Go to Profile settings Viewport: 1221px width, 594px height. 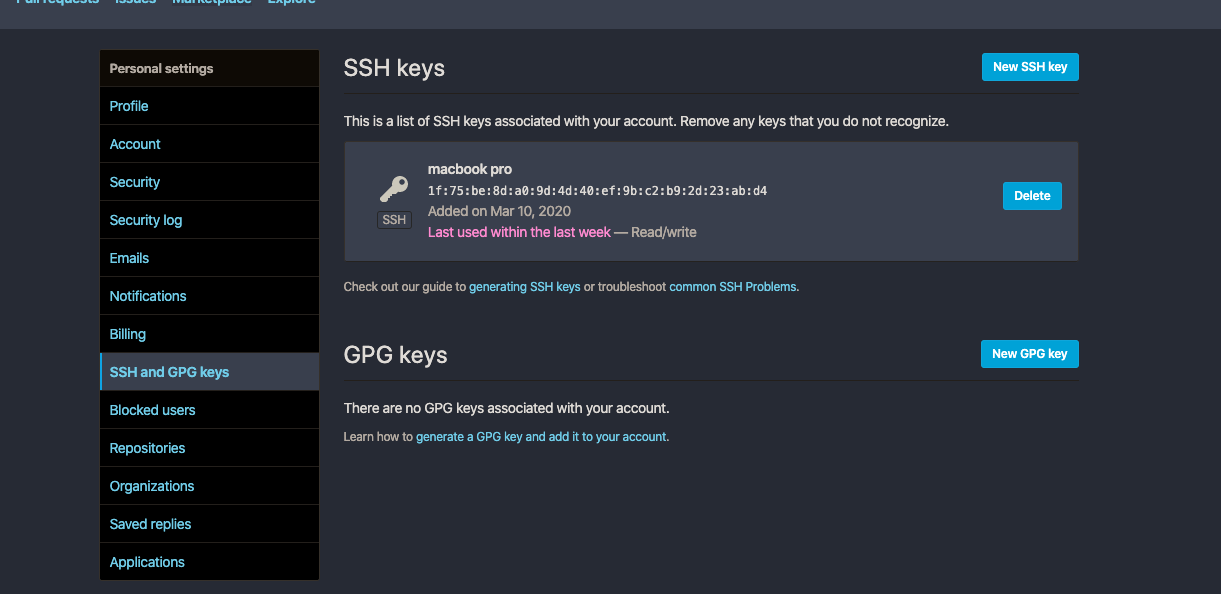point(129,106)
